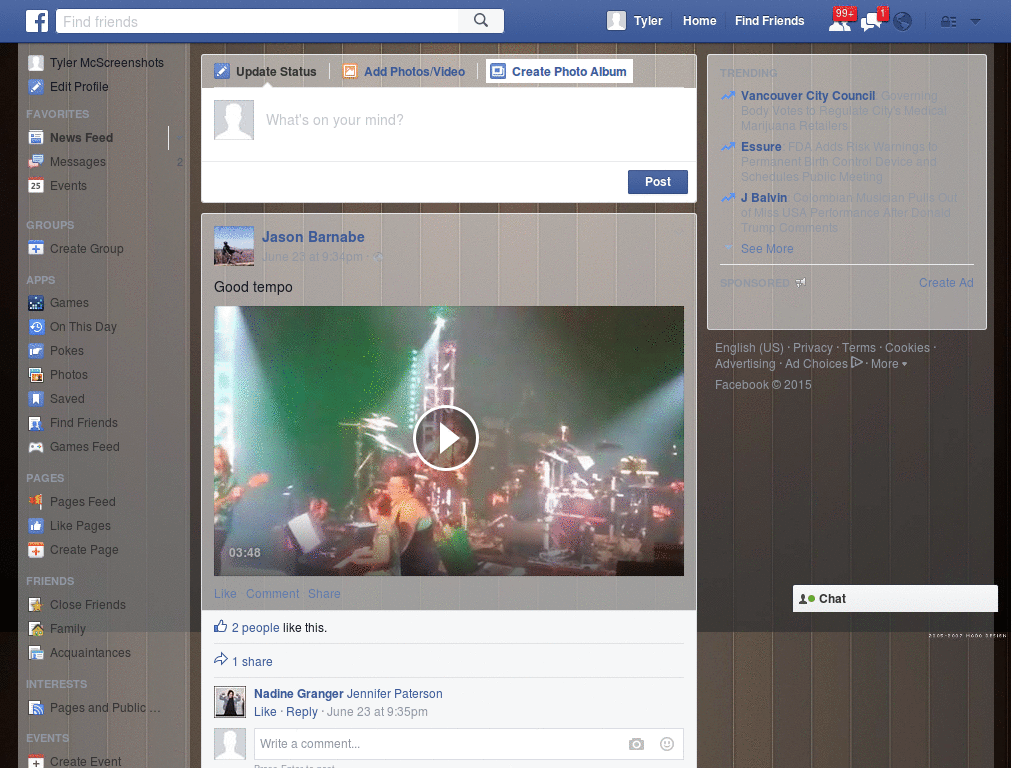Screen dimensions: 1024x768
Task: Click the Create Group plus icon
Action: 36,248
